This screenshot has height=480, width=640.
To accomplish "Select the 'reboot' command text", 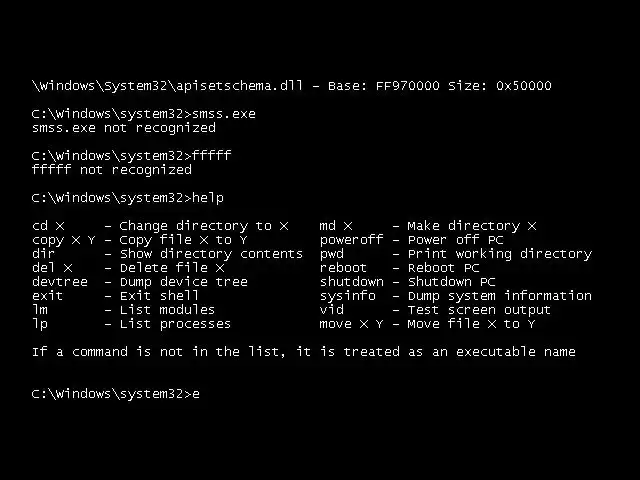I will (x=343, y=268).
